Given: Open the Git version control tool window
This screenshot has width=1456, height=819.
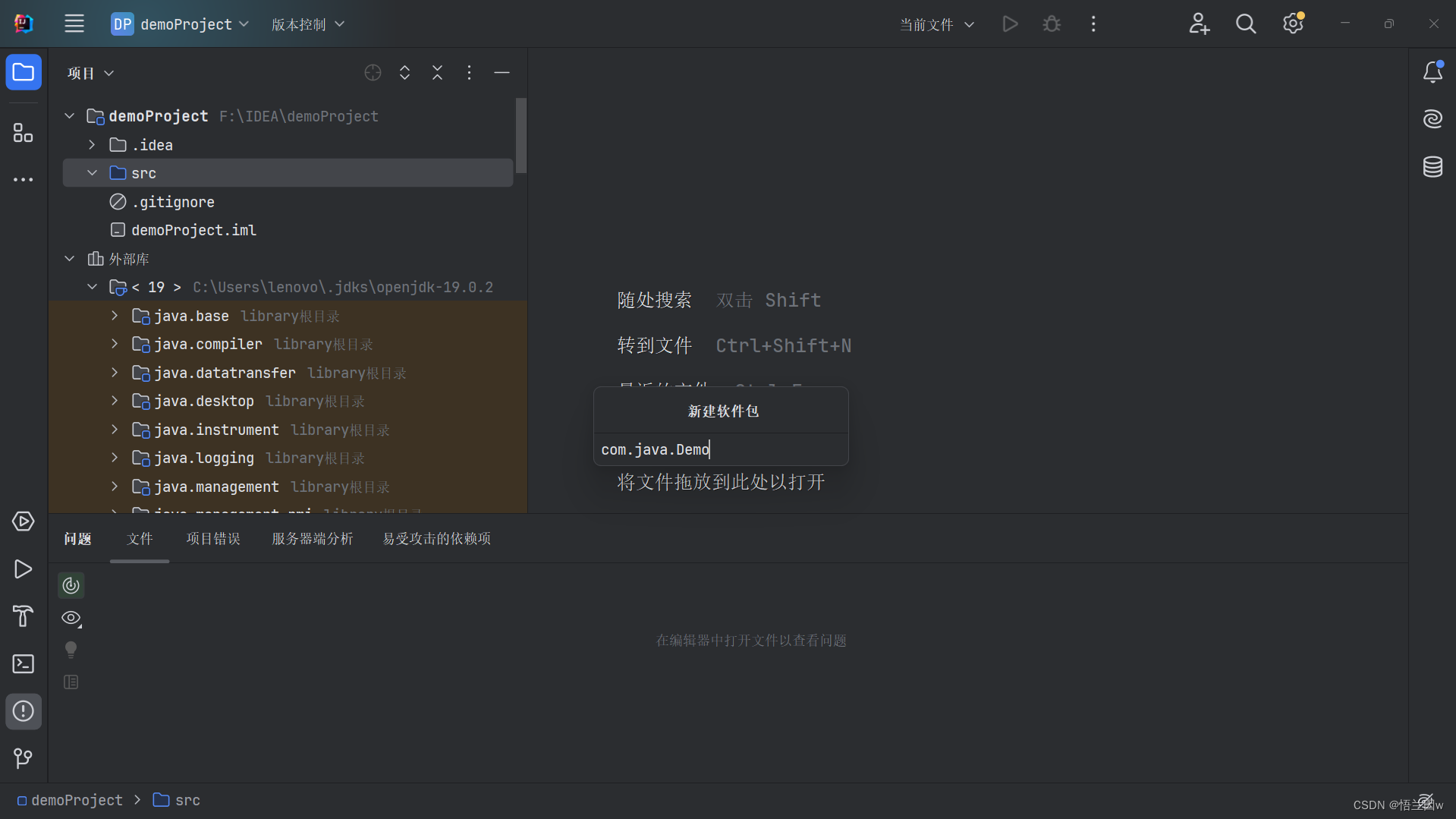Looking at the screenshot, I should click(x=24, y=758).
